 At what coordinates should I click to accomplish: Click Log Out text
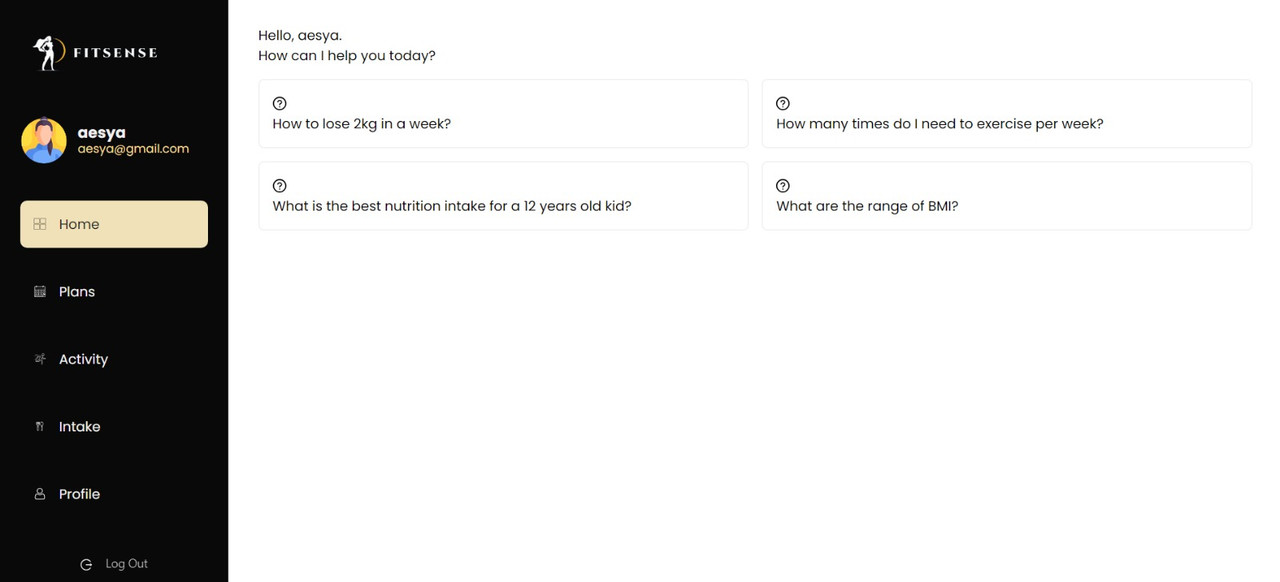coord(127,564)
